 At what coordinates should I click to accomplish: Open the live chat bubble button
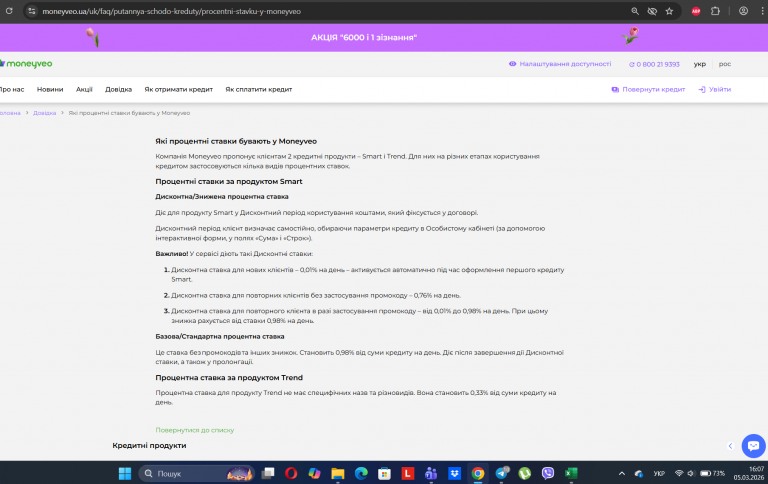pos(753,445)
